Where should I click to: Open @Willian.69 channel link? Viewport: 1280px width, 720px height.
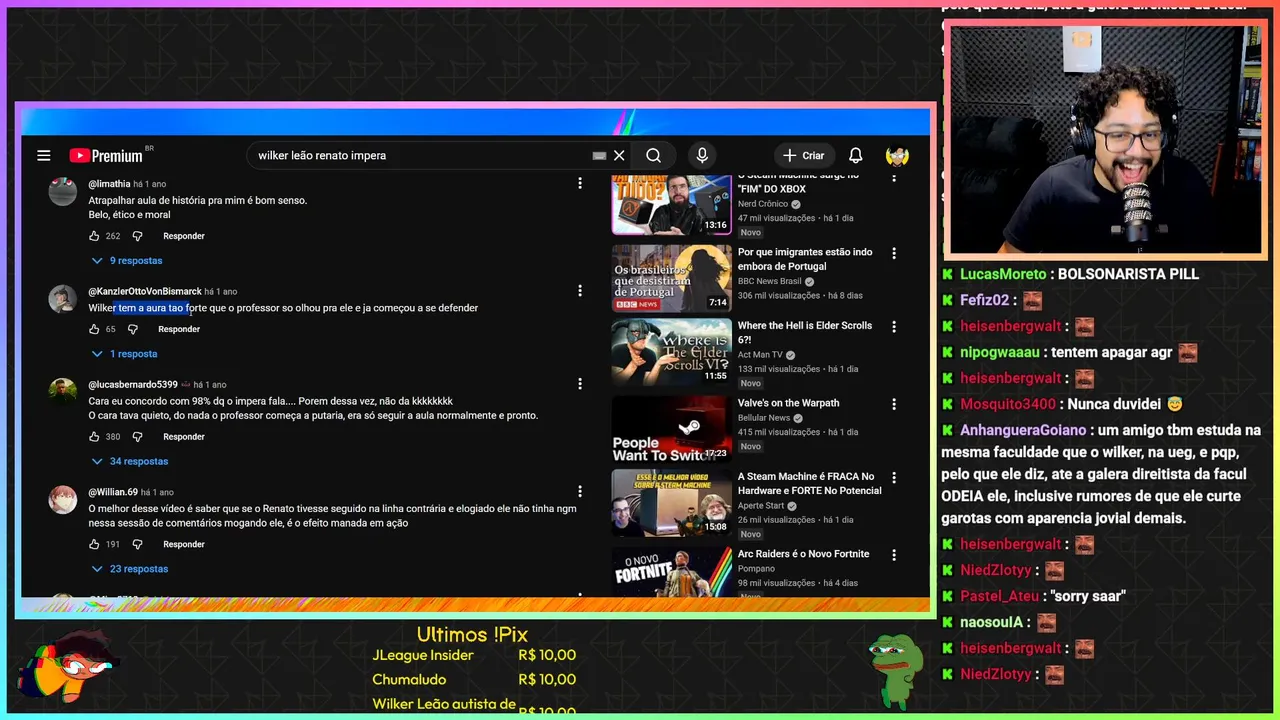pyautogui.click(x=113, y=492)
